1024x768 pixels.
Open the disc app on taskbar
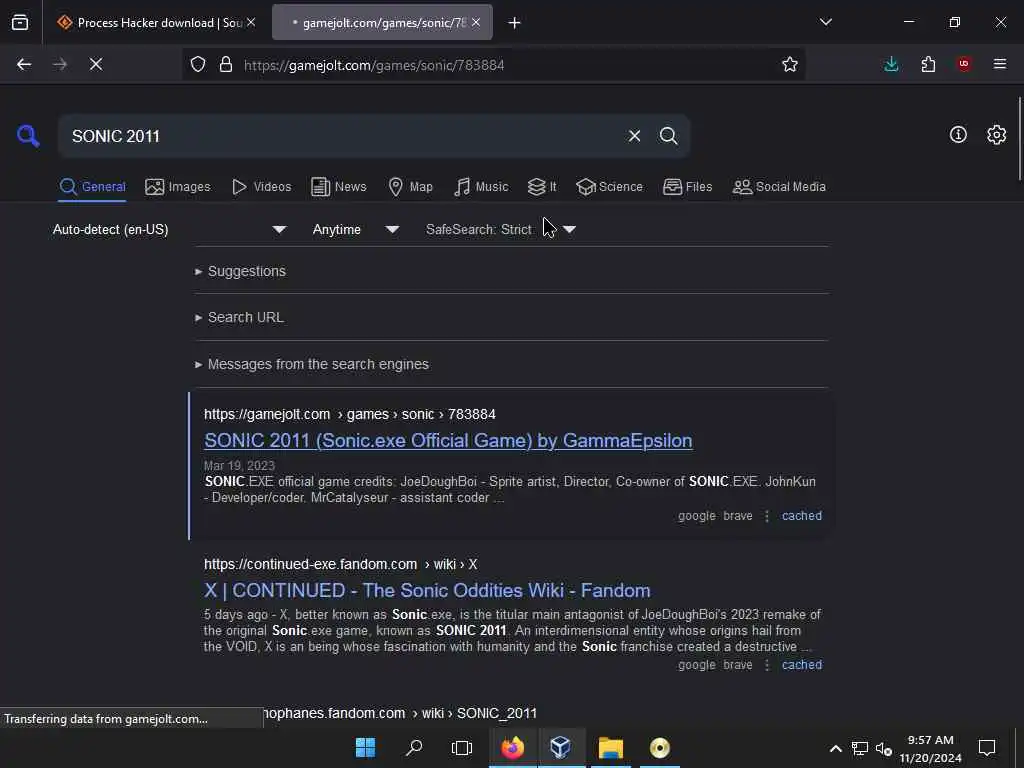(660, 748)
